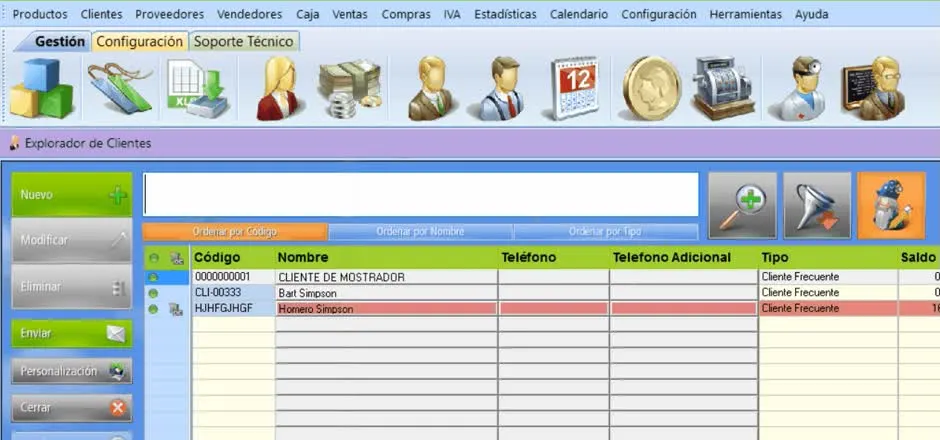Open the Estadísticas menu
This screenshot has width=940, height=440.
coord(505,14)
